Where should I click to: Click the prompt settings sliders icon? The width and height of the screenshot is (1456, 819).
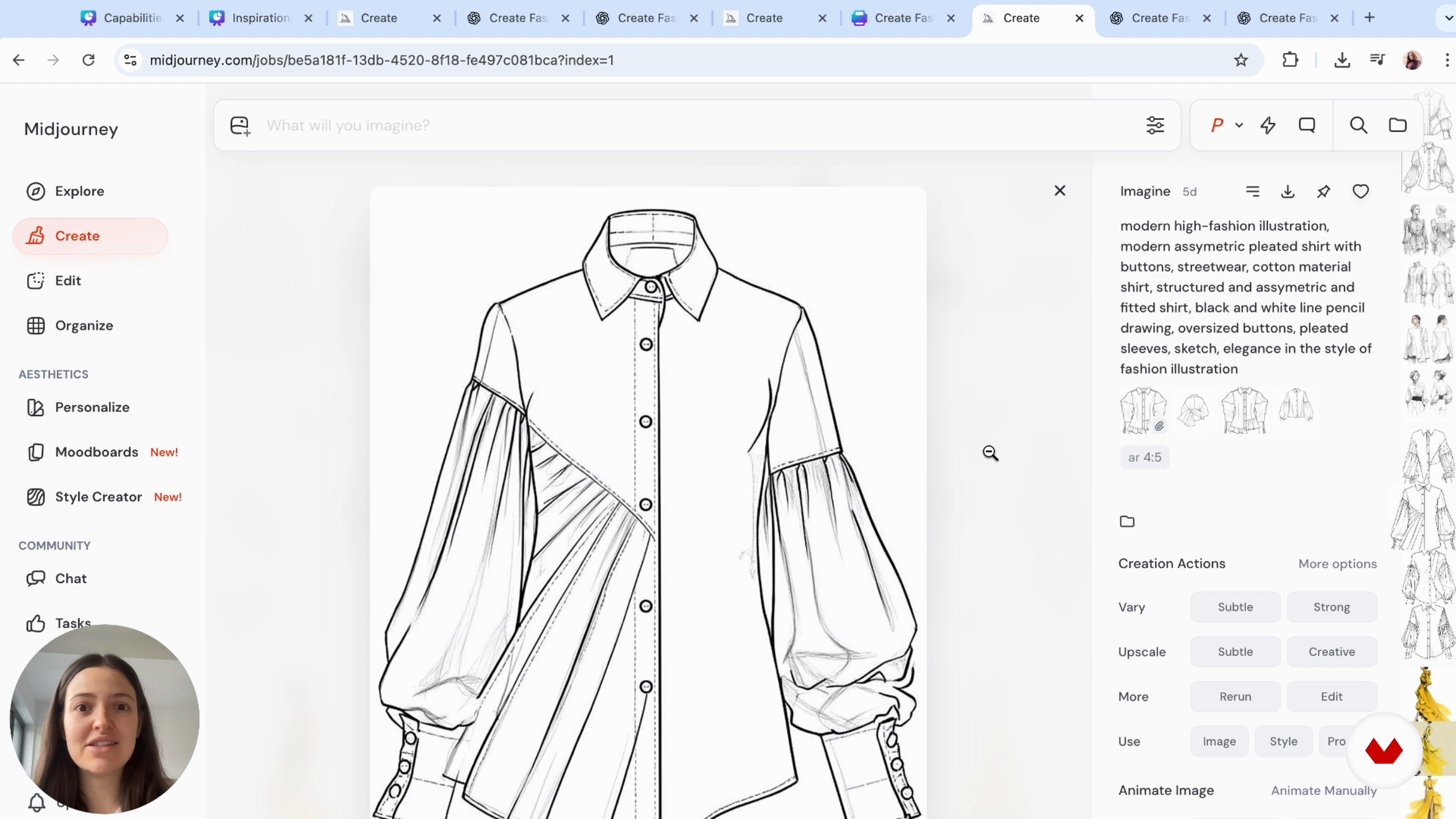1155,125
